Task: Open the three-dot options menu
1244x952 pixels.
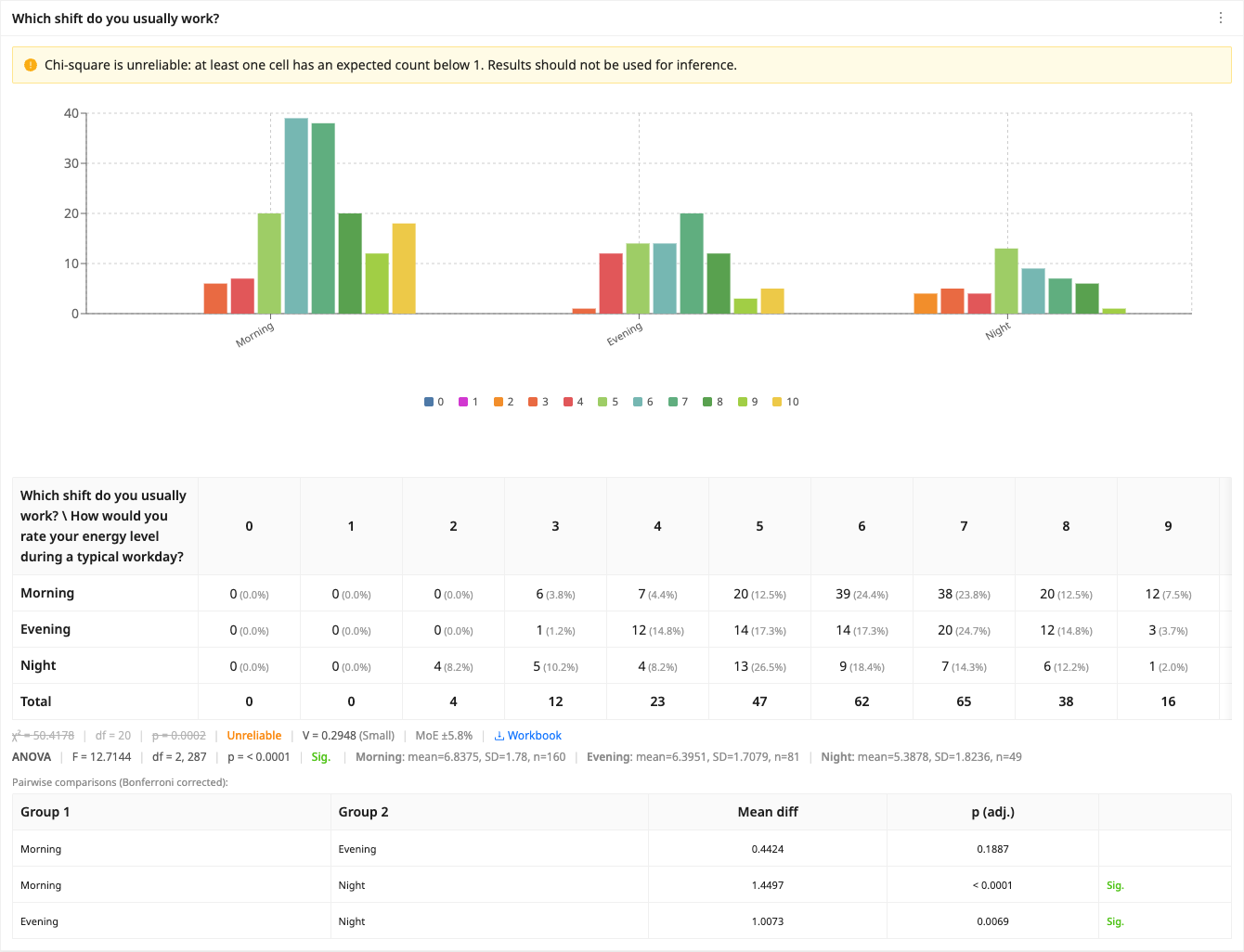Action: (1221, 18)
